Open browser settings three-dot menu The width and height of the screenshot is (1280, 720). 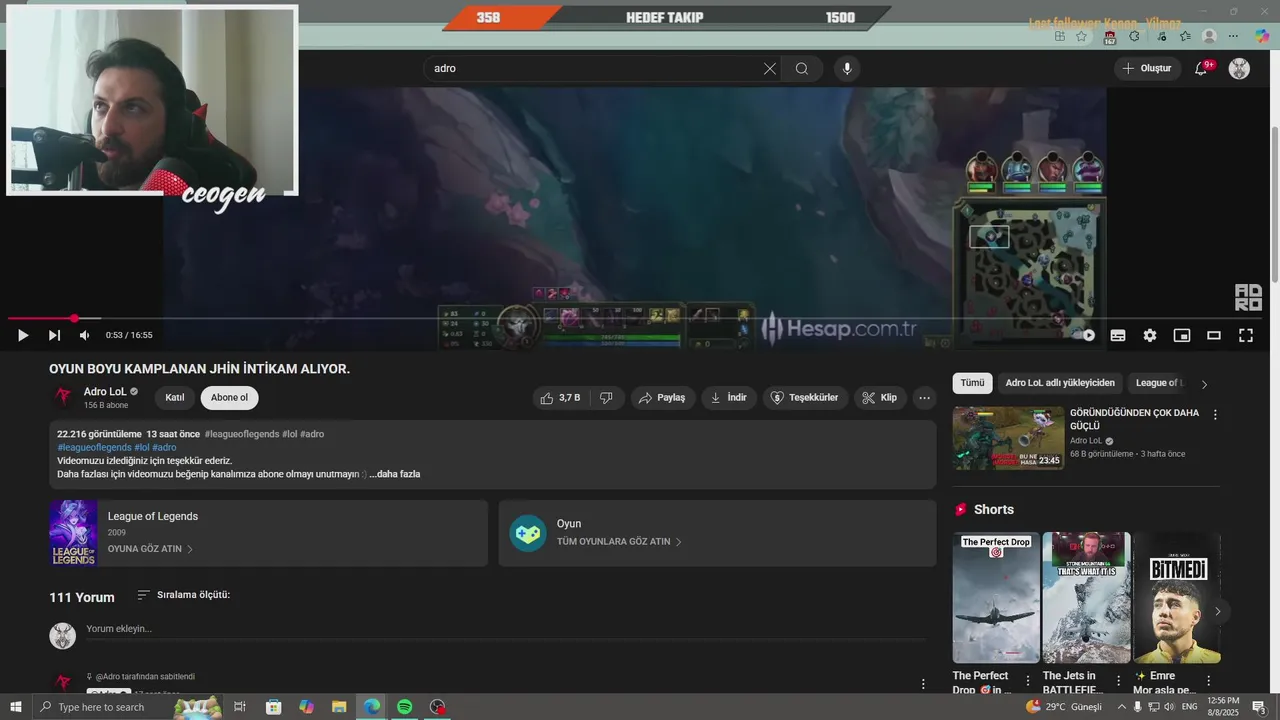pyautogui.click(x=1234, y=36)
